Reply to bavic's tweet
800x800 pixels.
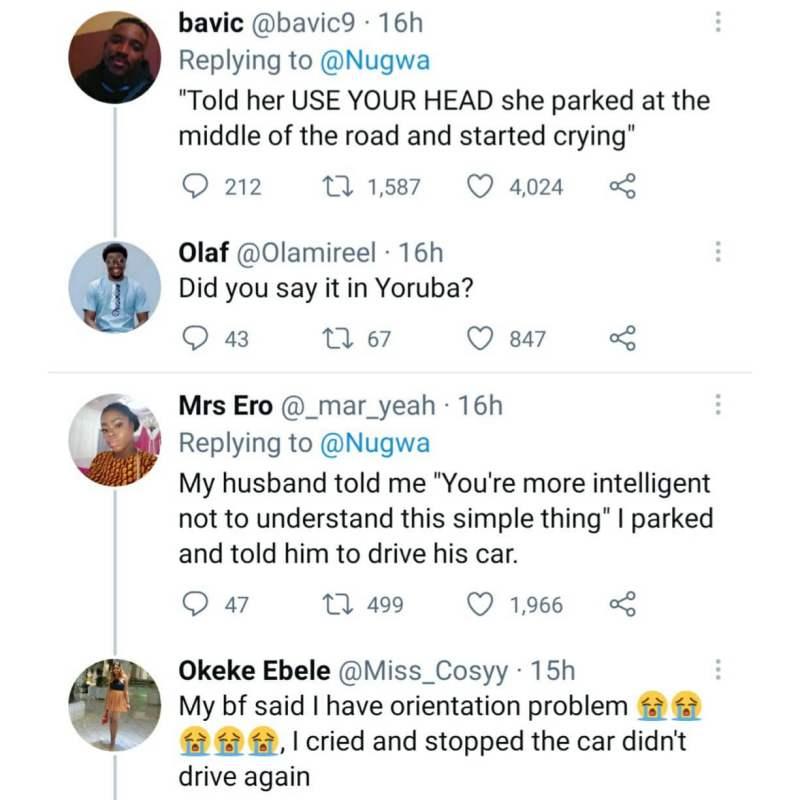coord(195,186)
